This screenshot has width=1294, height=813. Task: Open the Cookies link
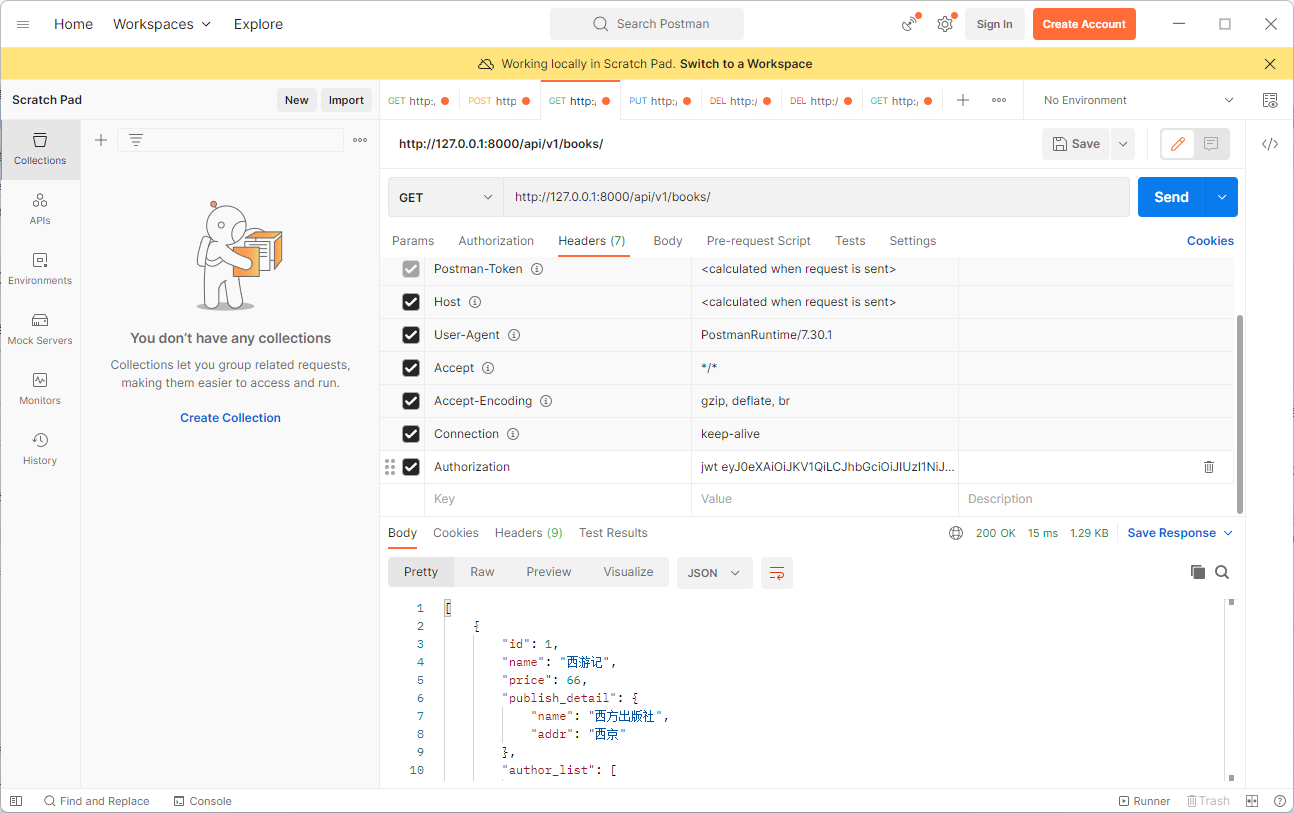tap(1210, 241)
